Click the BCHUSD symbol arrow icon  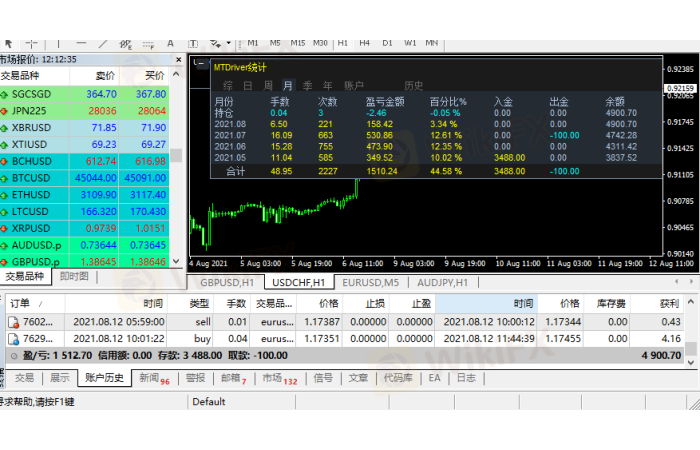[x=4, y=162]
